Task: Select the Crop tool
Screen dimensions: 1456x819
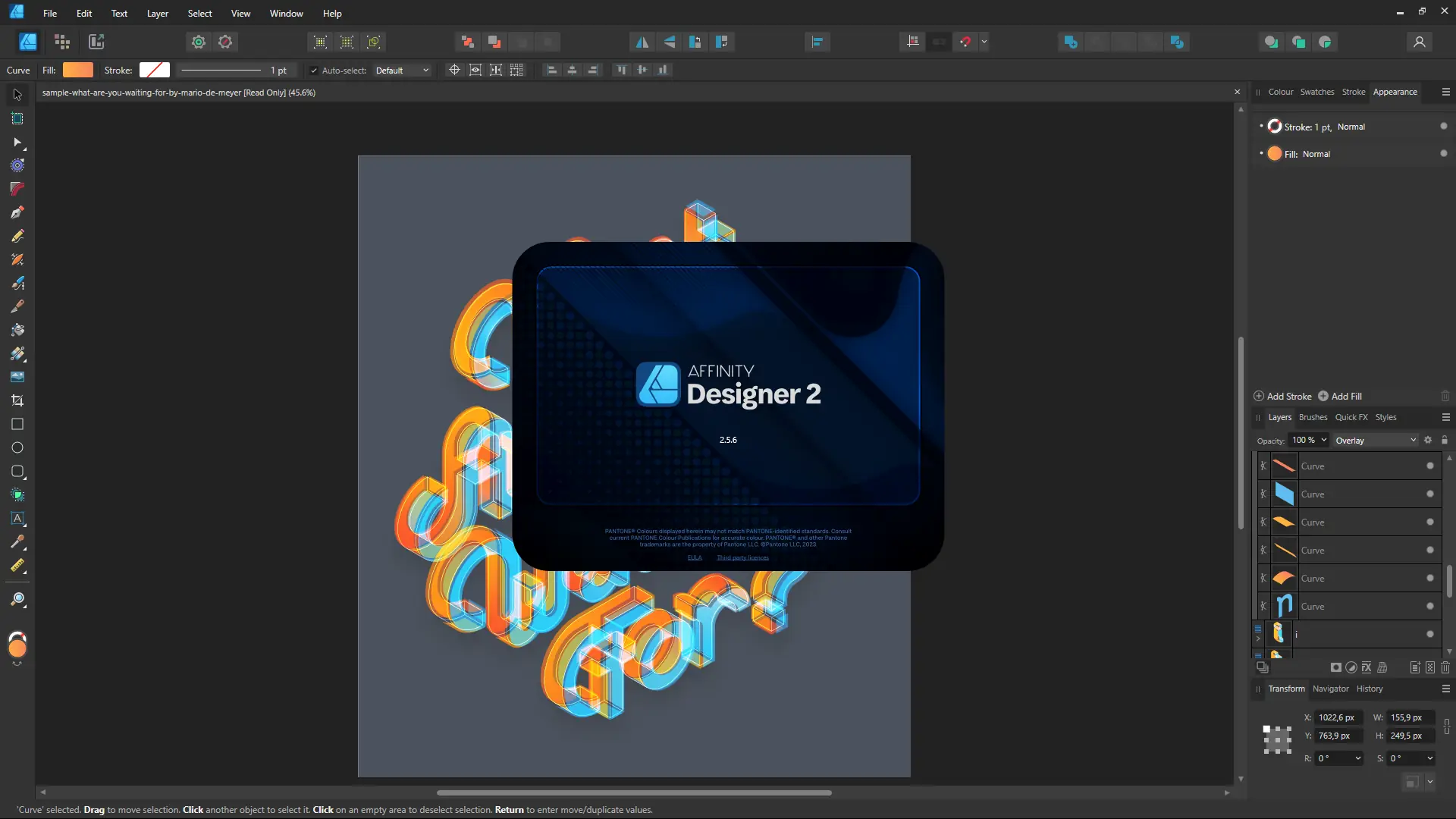Action: 17,400
